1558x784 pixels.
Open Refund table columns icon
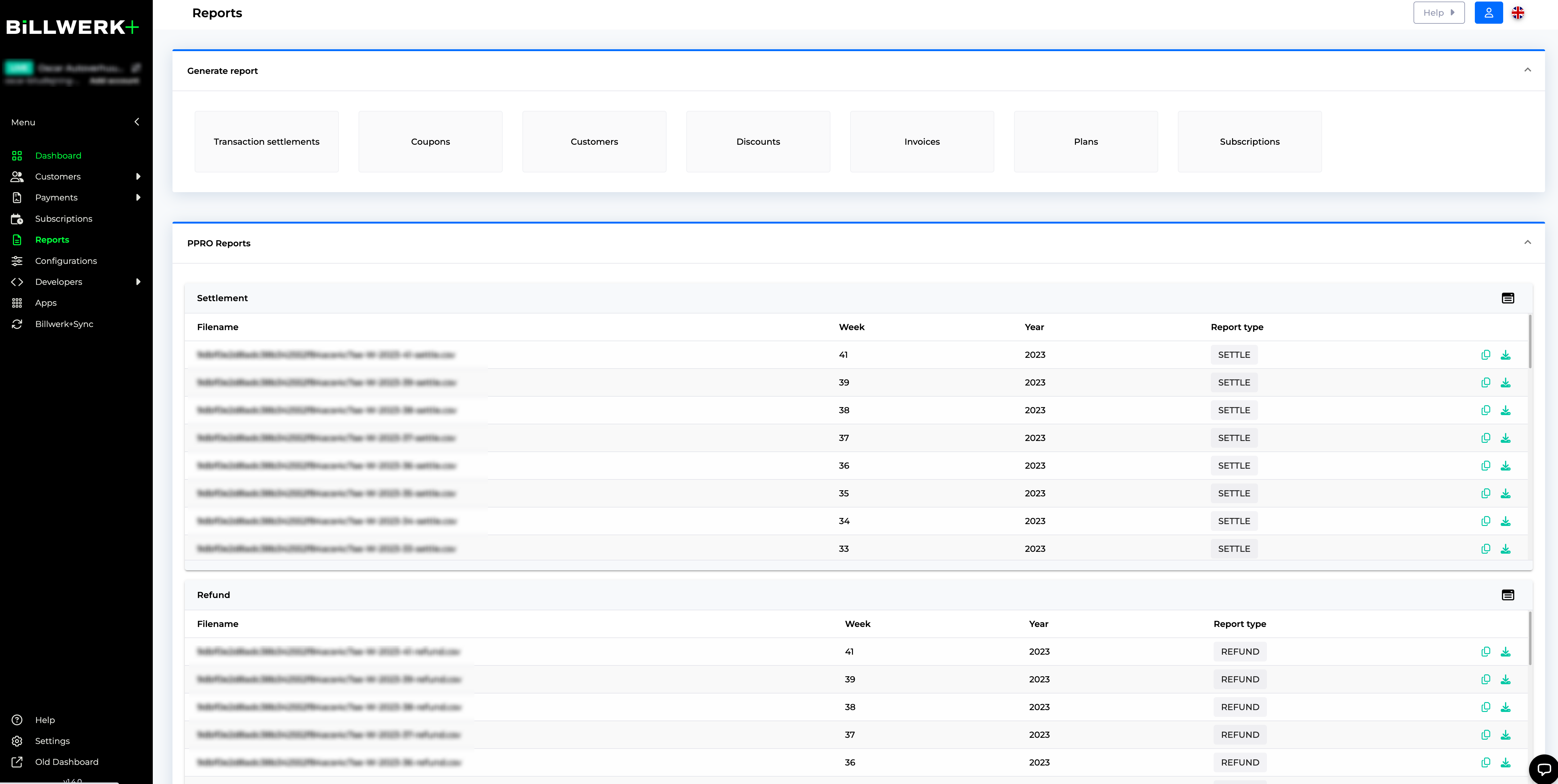pos(1508,595)
